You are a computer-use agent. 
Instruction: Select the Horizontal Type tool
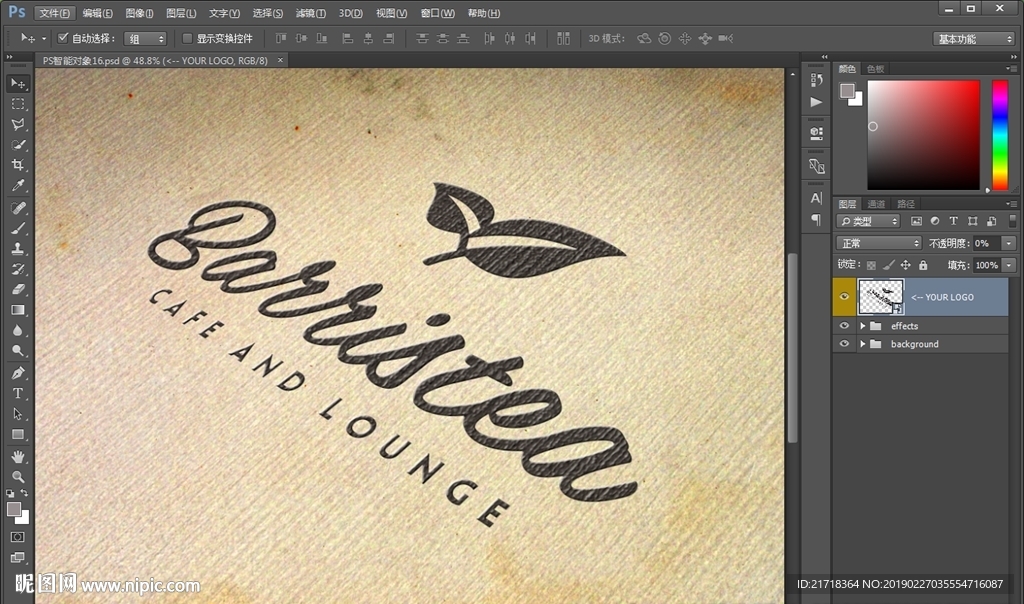tap(18, 393)
